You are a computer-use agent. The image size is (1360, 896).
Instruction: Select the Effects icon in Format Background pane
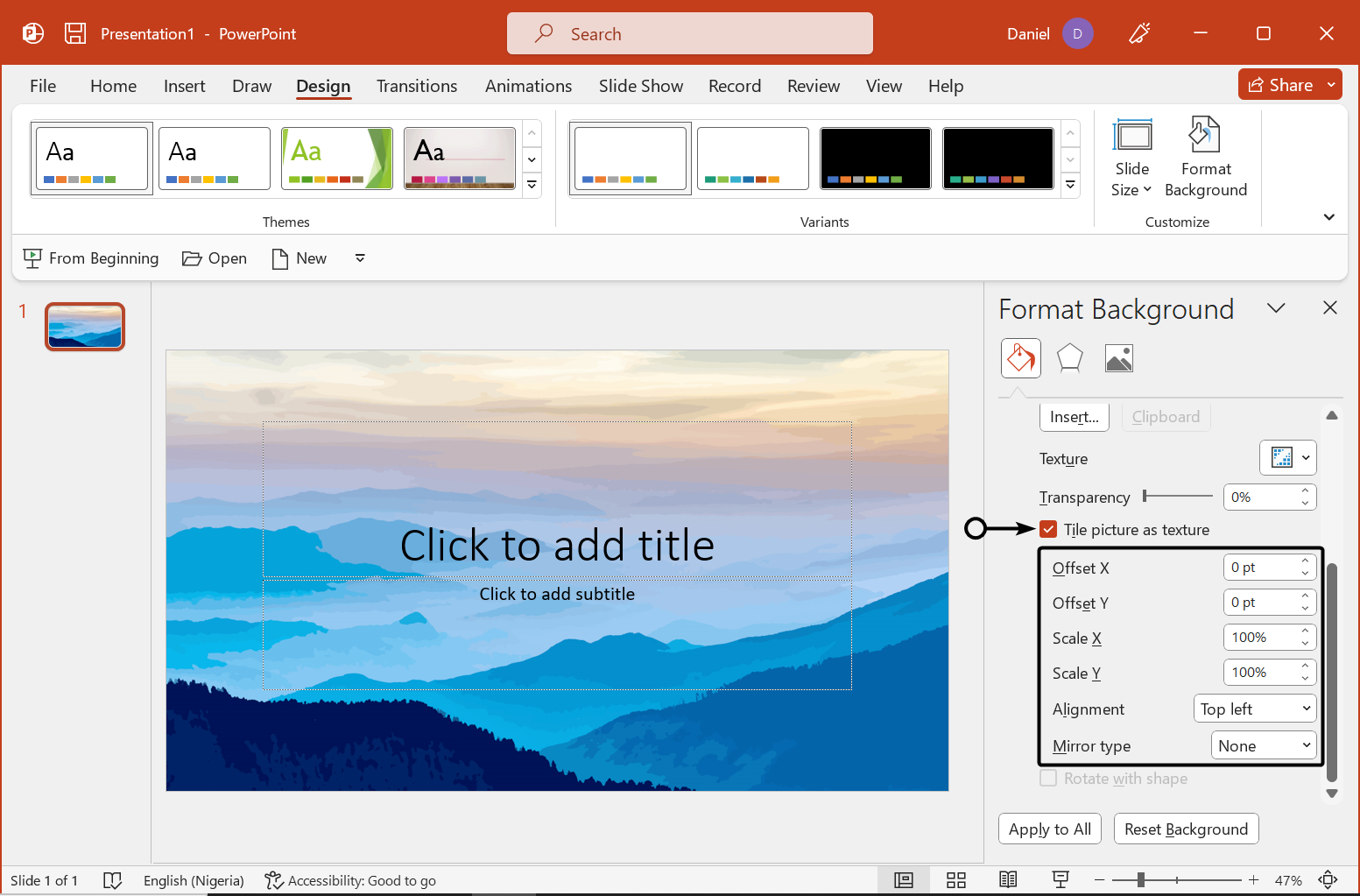pos(1069,357)
